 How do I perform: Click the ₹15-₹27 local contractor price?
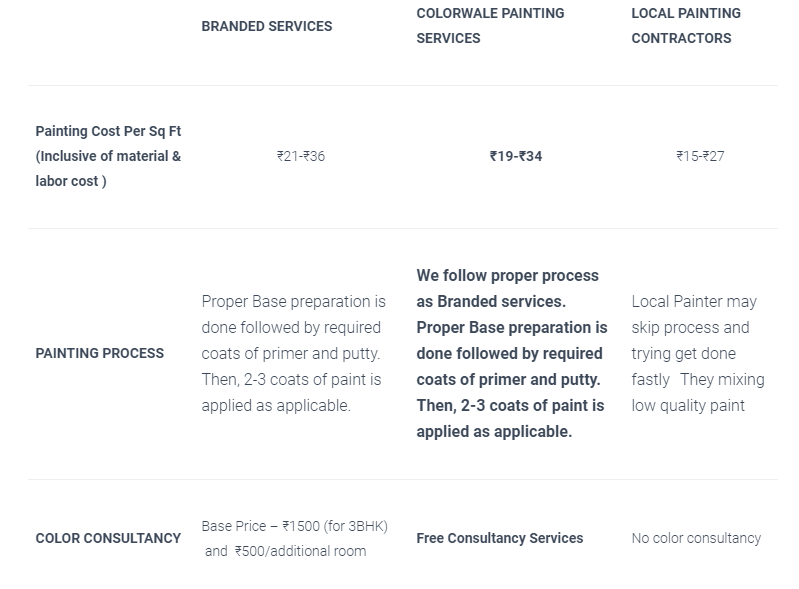pyautogui.click(x=700, y=156)
